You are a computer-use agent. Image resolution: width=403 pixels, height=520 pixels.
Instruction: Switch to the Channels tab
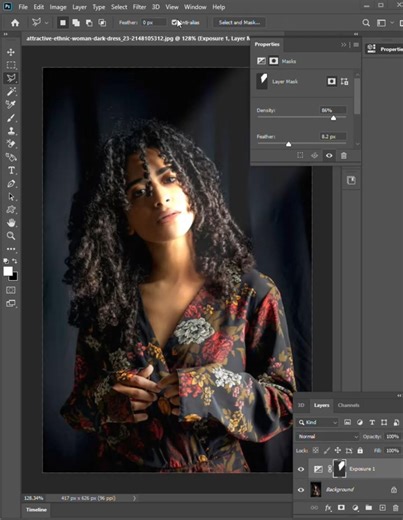tap(348, 405)
